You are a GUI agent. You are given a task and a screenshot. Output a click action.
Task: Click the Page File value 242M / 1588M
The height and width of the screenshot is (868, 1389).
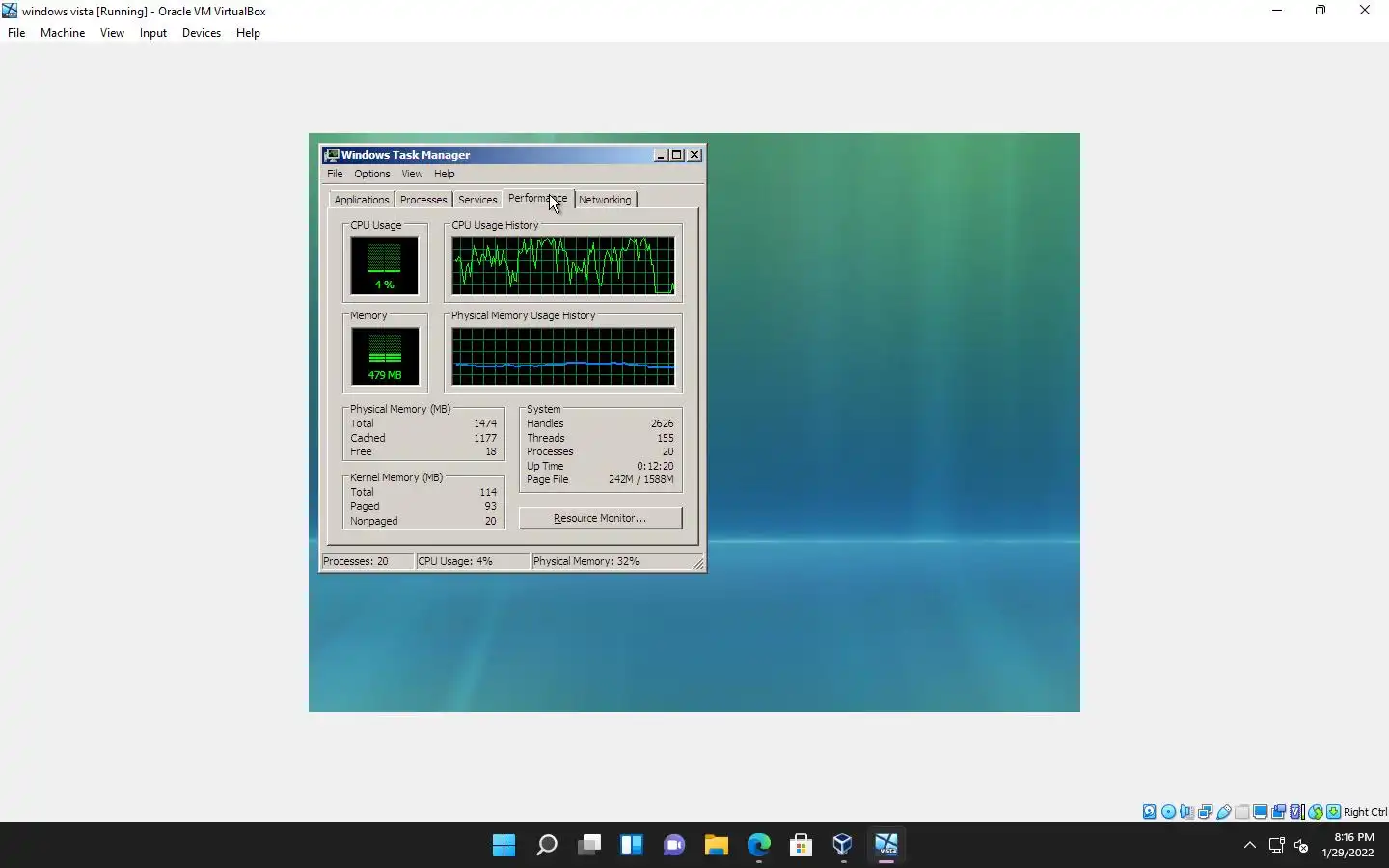640,479
